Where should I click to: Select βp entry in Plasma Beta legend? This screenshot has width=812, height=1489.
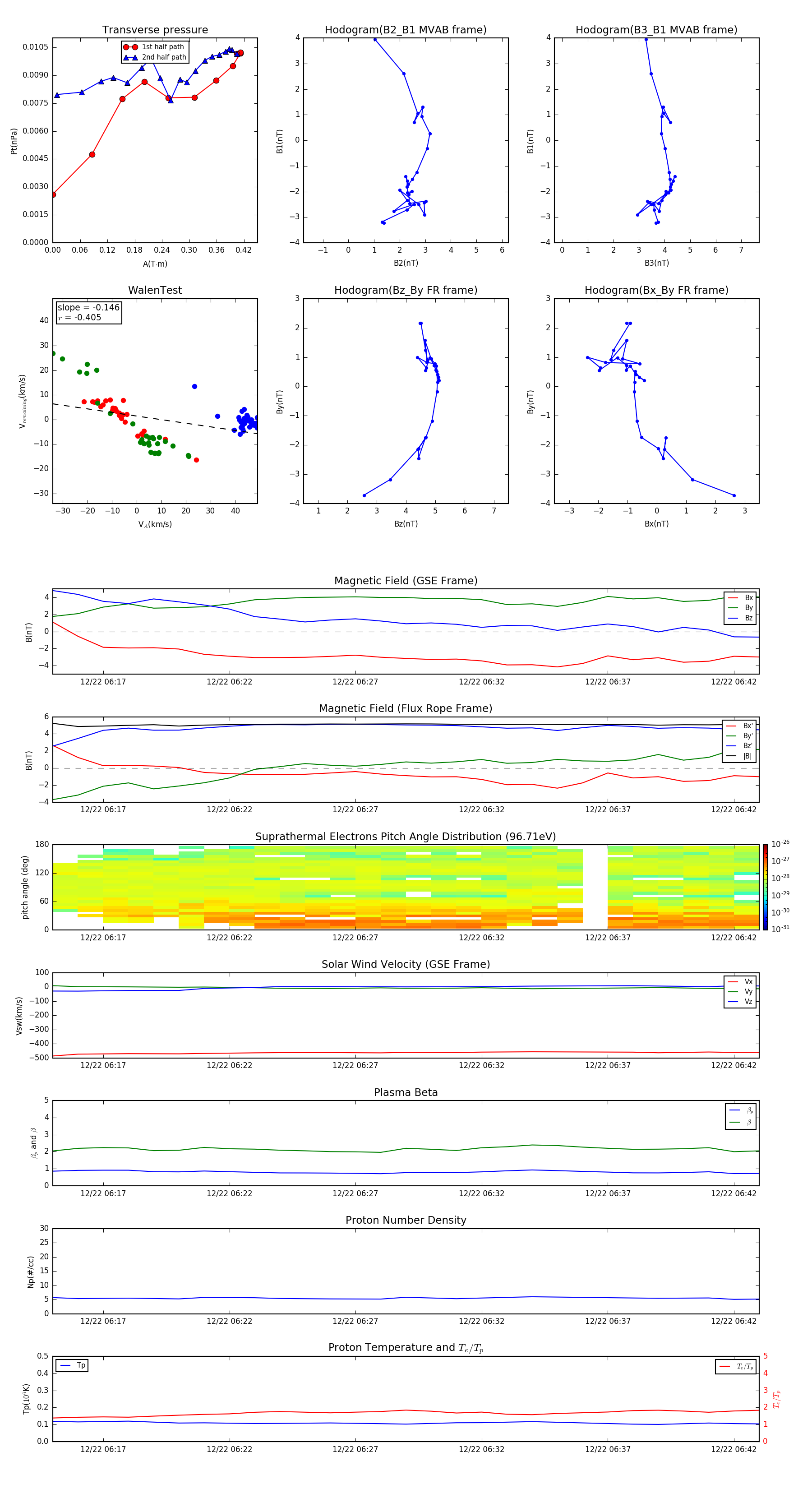[741, 1110]
